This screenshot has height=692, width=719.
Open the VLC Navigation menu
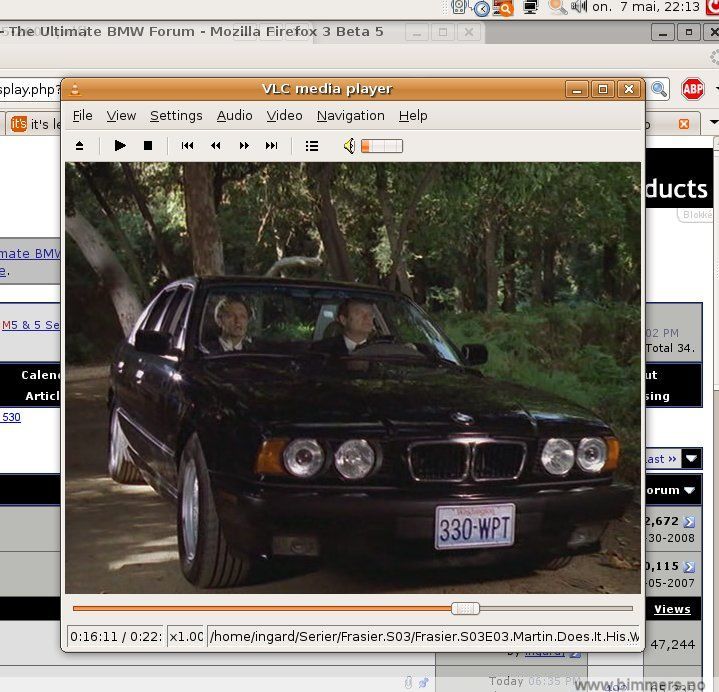350,116
